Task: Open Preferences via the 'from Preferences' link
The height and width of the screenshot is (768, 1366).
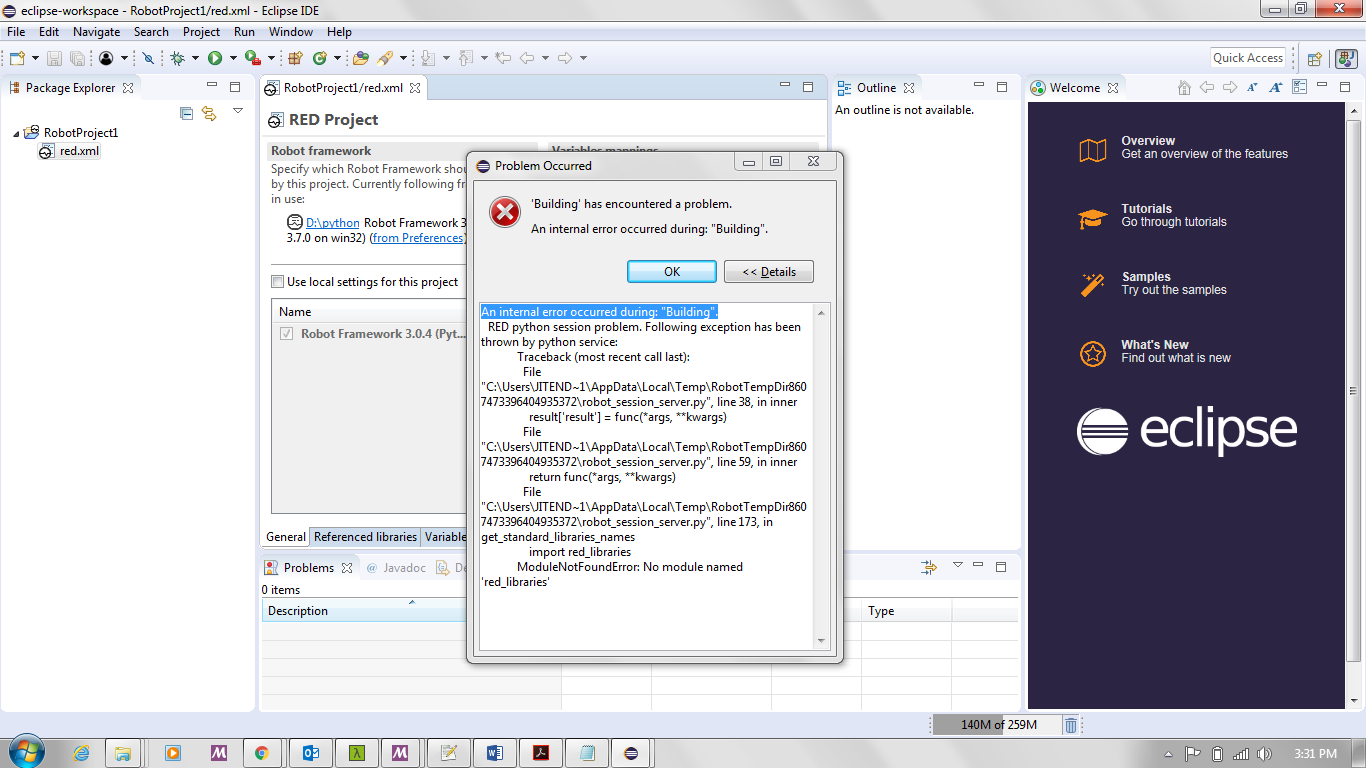Action: [417, 238]
